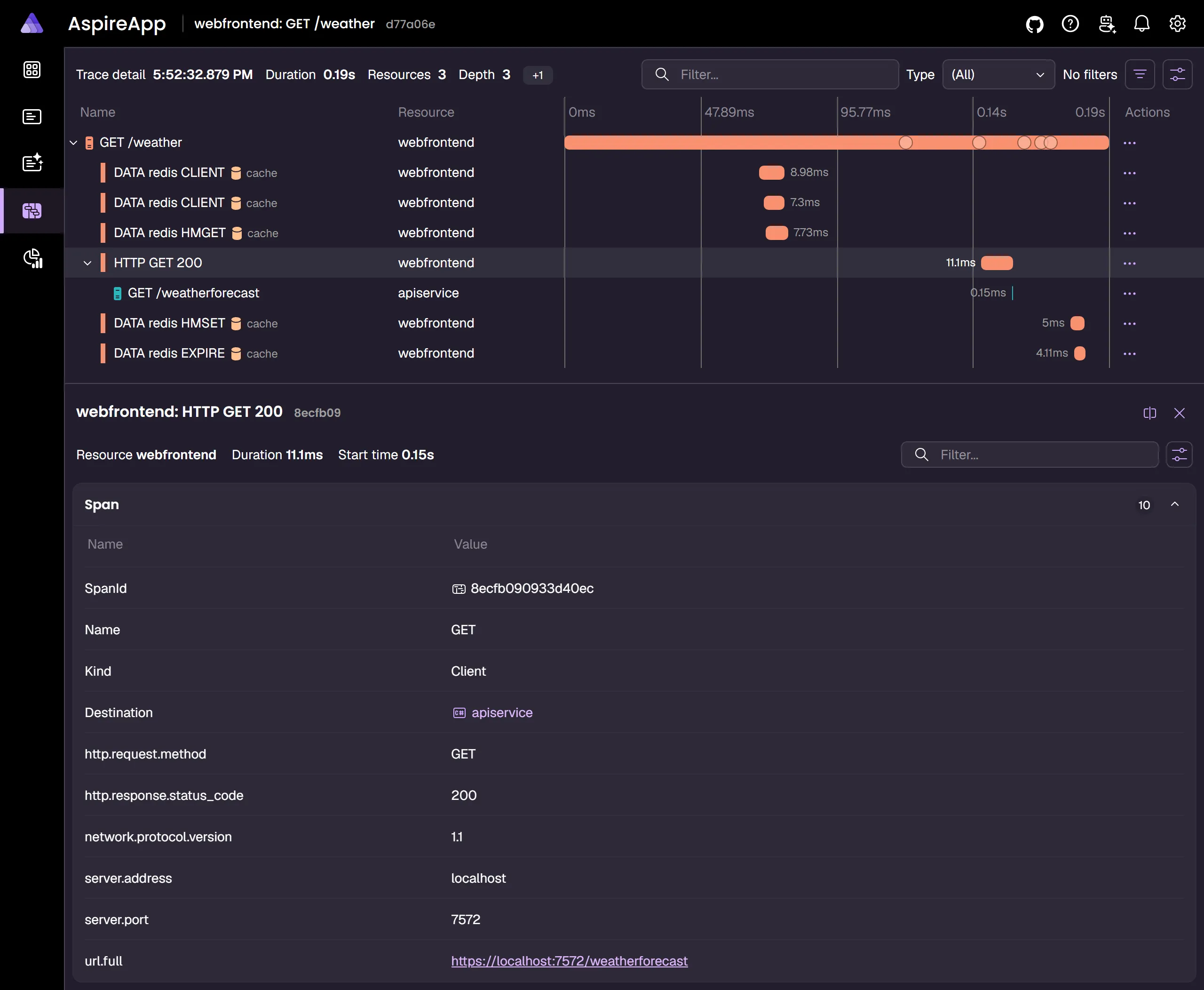Go to Console logs in sidebar
Viewport: 1204px width, 990px height.
click(x=32, y=117)
